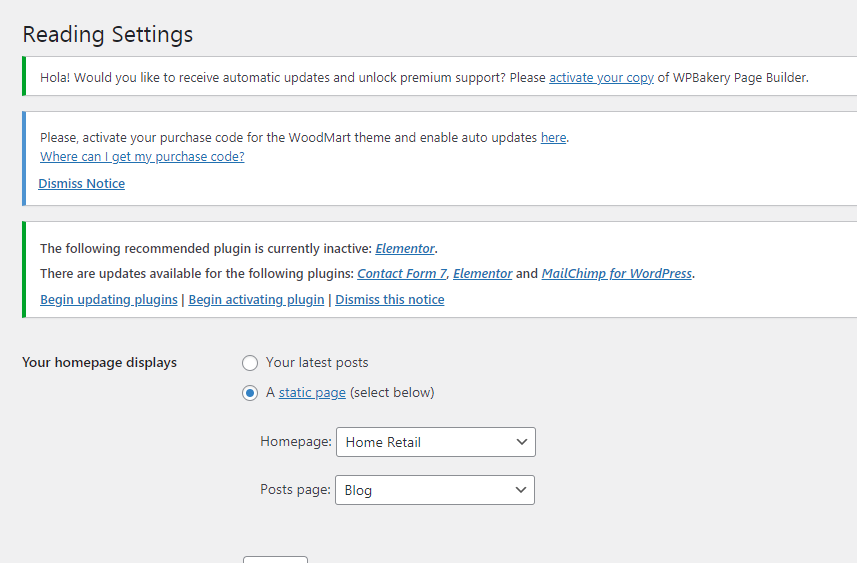
Task: Click 'Begin activating plugin'
Action: tap(256, 299)
